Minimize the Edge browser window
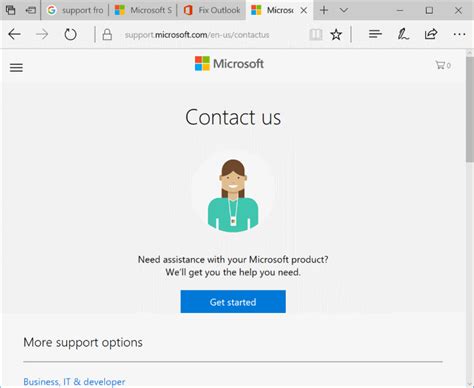Image resolution: width=474 pixels, height=388 pixels. click(x=400, y=10)
